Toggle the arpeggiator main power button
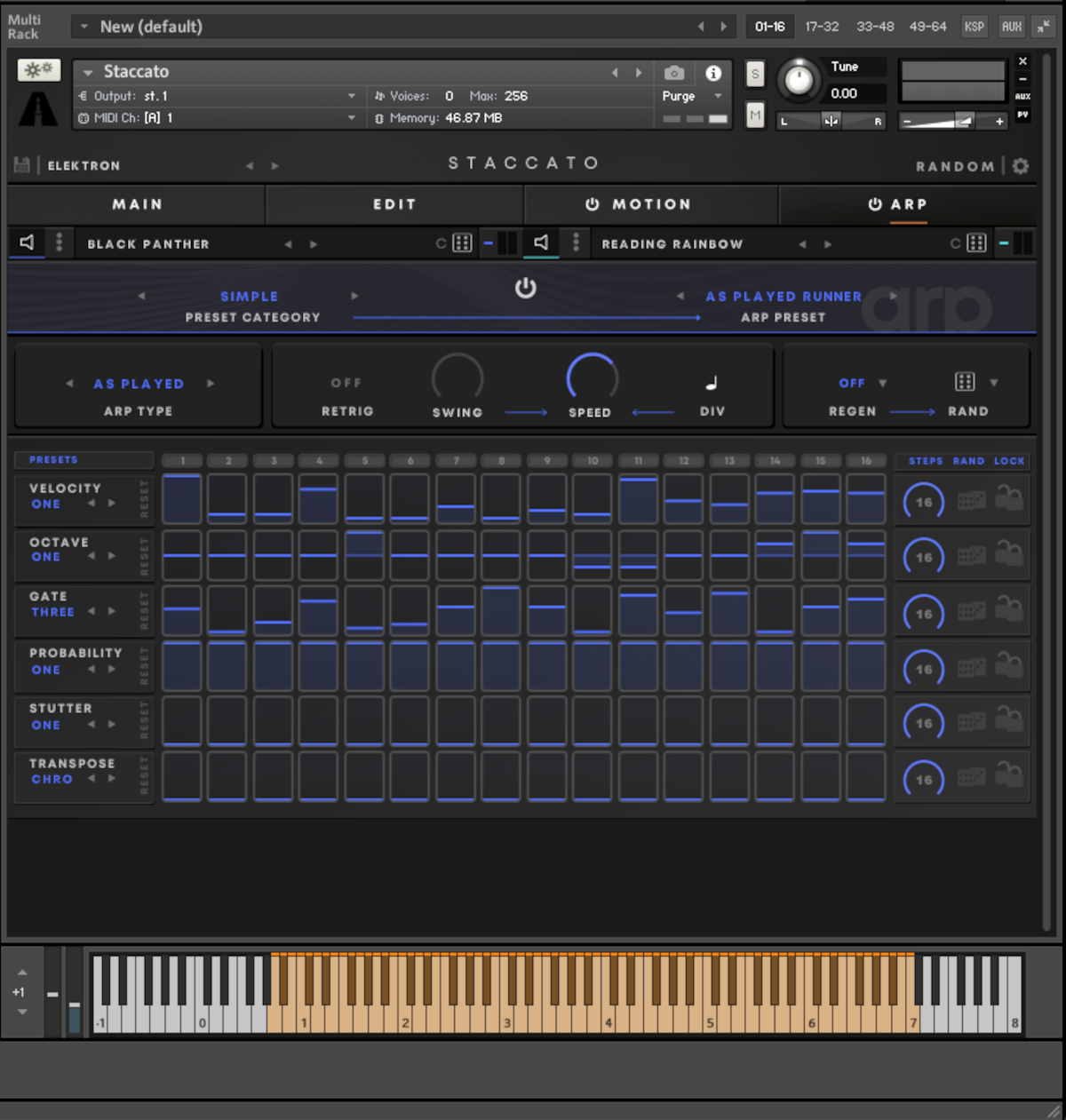The width and height of the screenshot is (1066, 1120). click(526, 288)
